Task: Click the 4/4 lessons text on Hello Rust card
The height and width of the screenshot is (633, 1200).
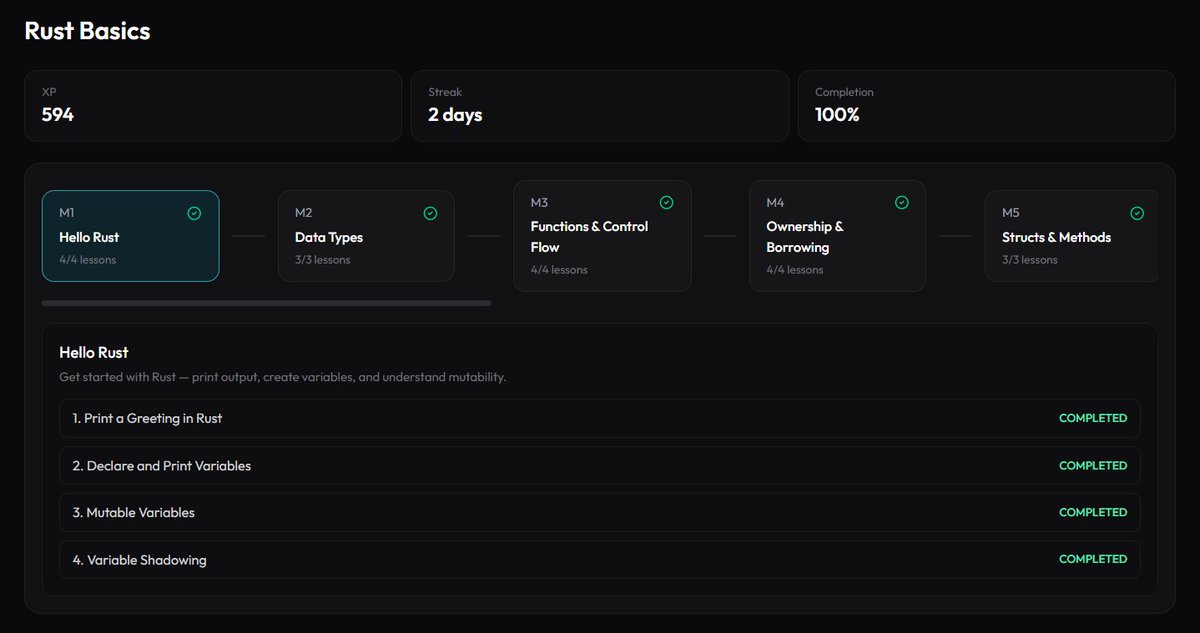Action: pos(88,260)
